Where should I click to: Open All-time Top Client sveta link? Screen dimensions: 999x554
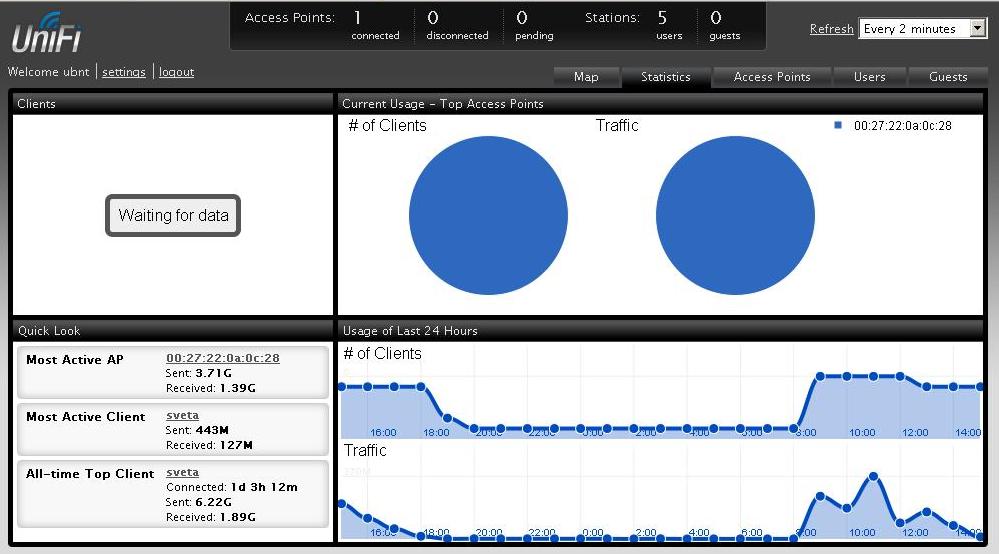point(182,472)
